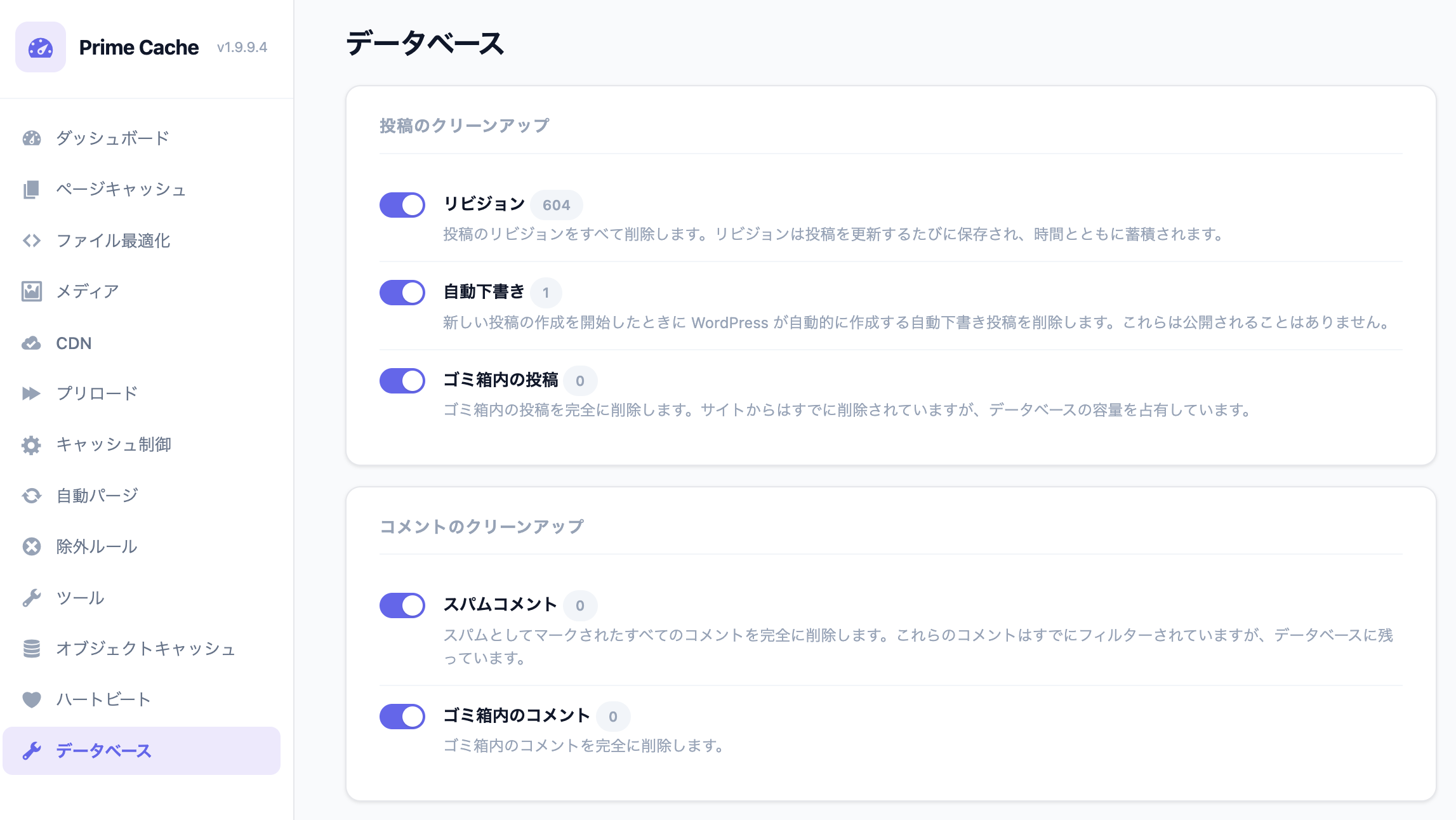1456x820 pixels.
Task: Click the Prime Cache title text
Action: [x=139, y=47]
